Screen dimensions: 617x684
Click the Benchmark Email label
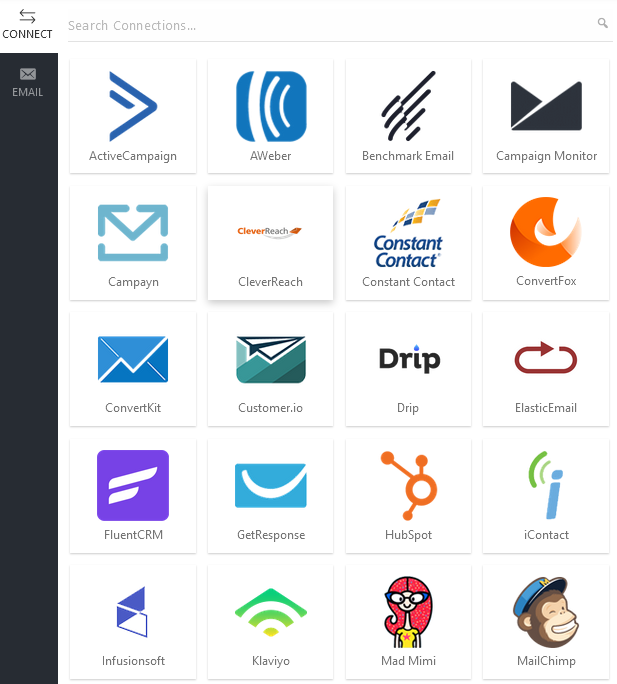pyautogui.click(x=408, y=156)
